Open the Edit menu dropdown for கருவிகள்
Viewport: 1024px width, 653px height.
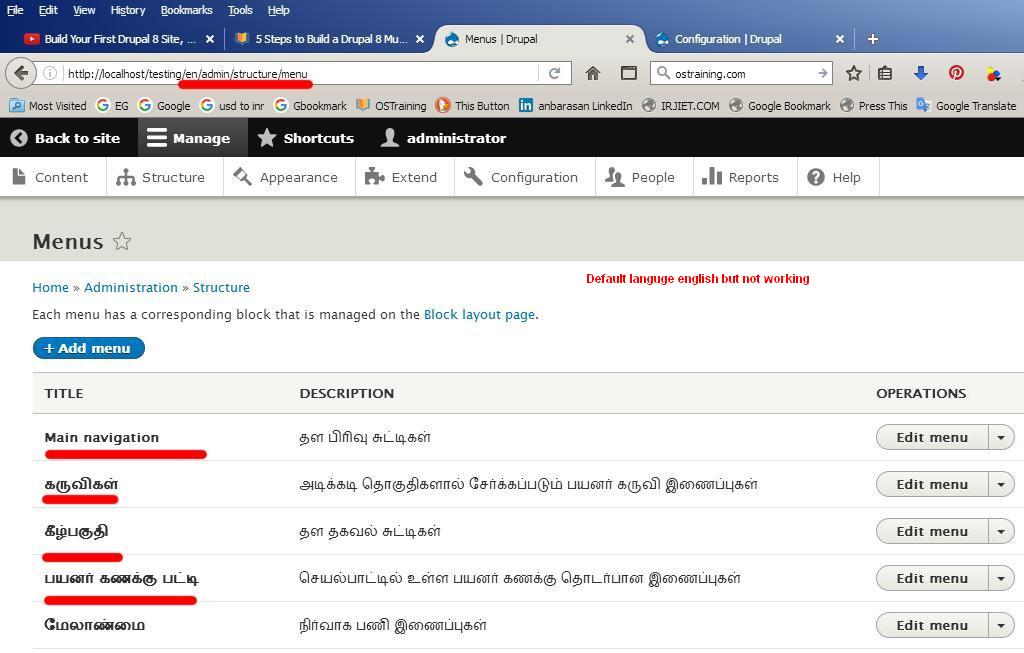coord(1001,484)
